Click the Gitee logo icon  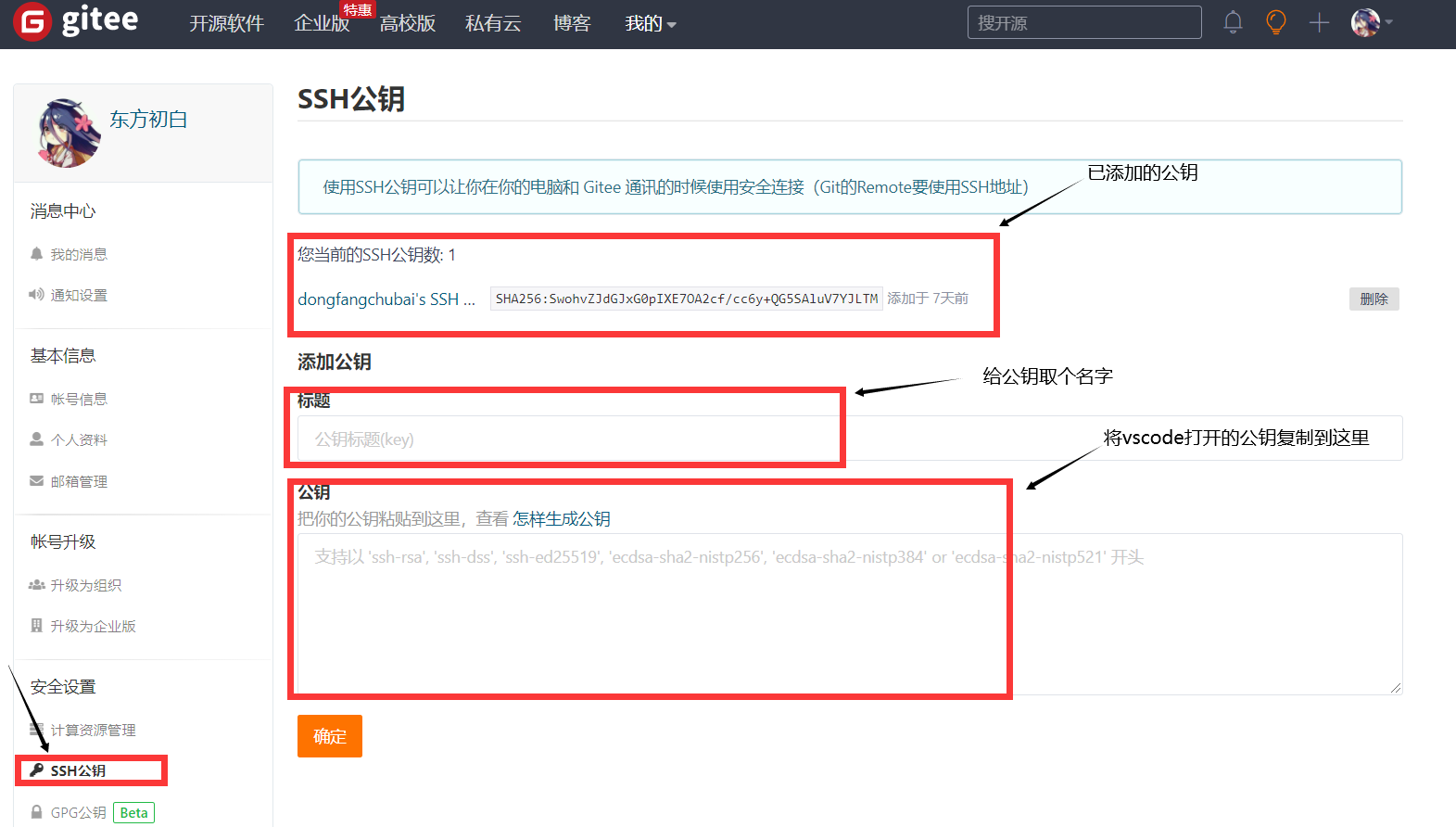(x=32, y=22)
